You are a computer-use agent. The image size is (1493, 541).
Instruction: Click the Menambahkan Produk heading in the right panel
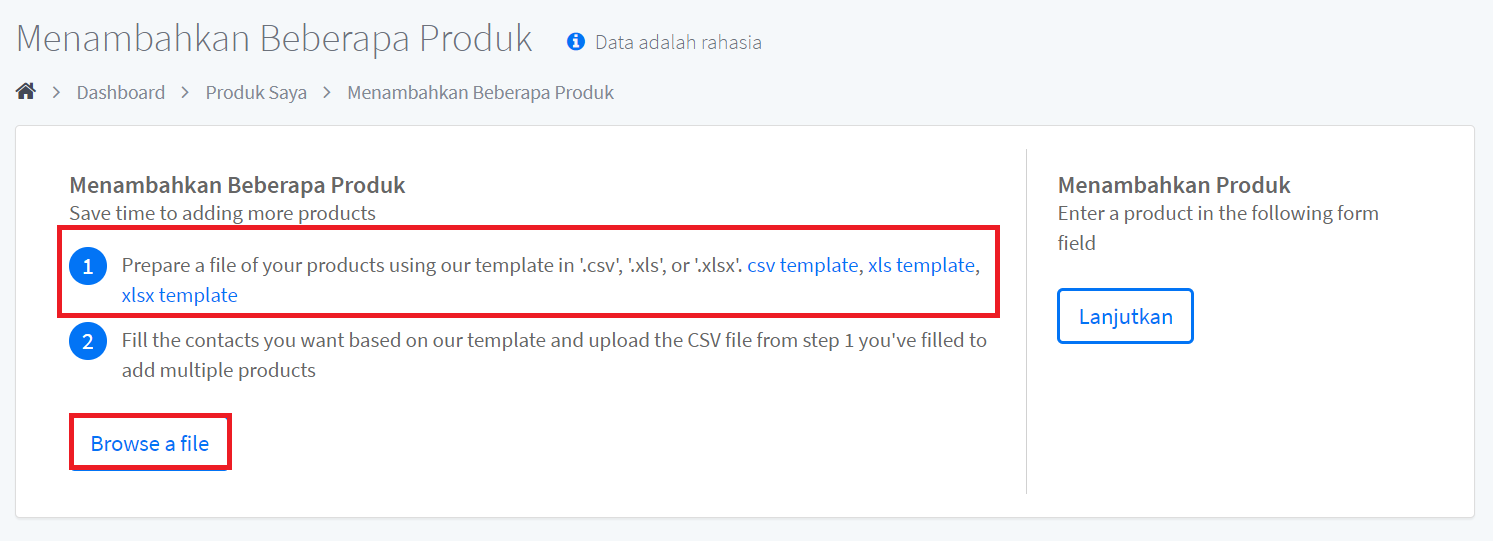(1174, 185)
